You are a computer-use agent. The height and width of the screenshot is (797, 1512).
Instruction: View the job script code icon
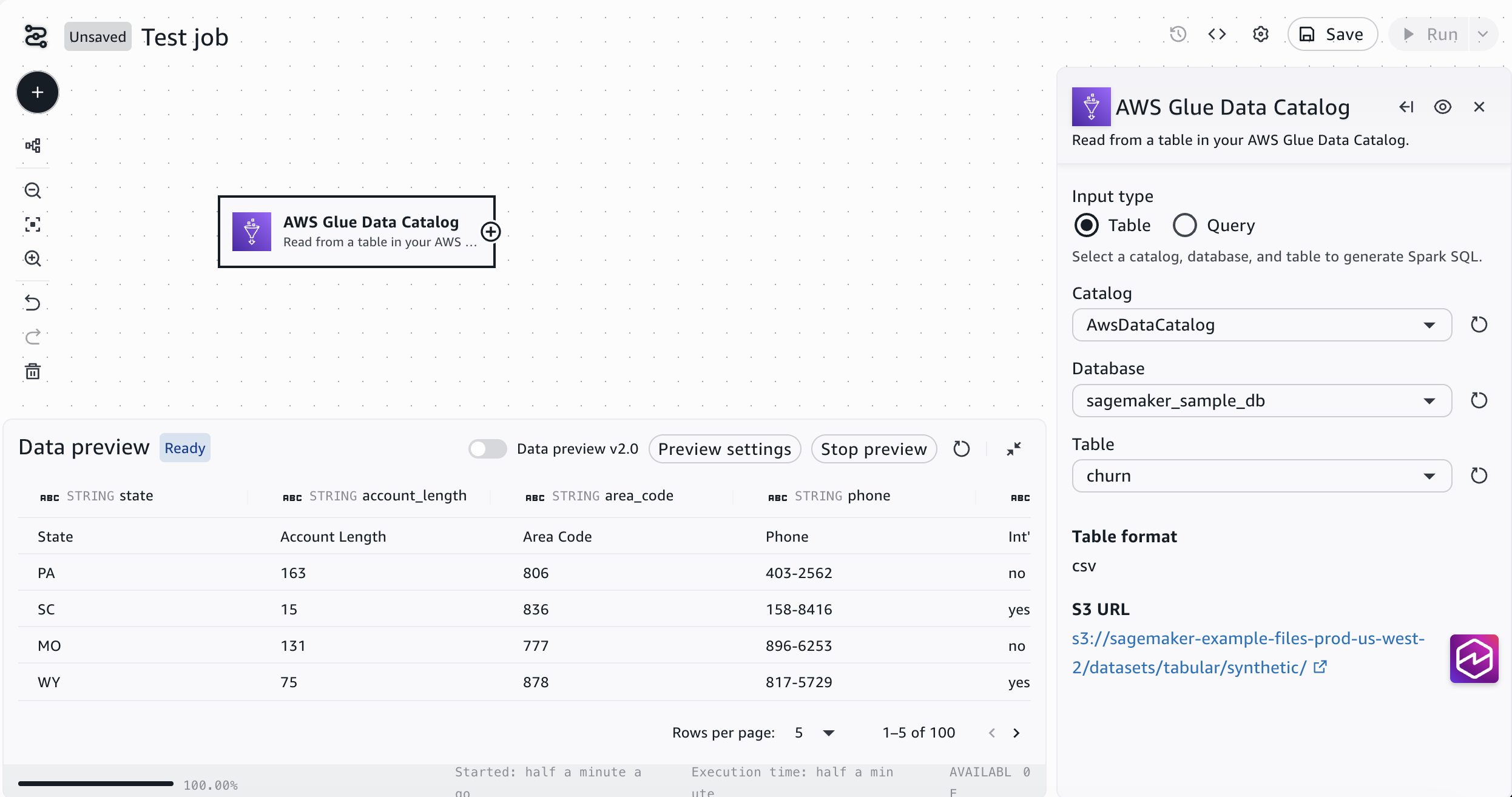(x=1217, y=34)
